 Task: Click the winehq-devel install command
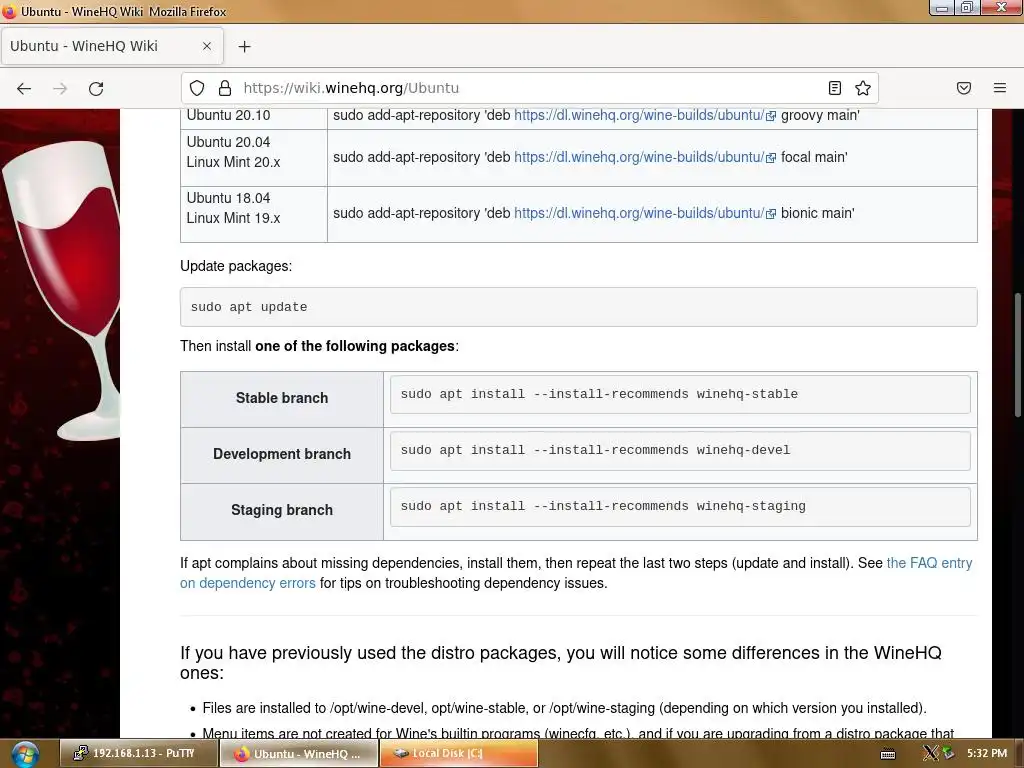[680, 451]
